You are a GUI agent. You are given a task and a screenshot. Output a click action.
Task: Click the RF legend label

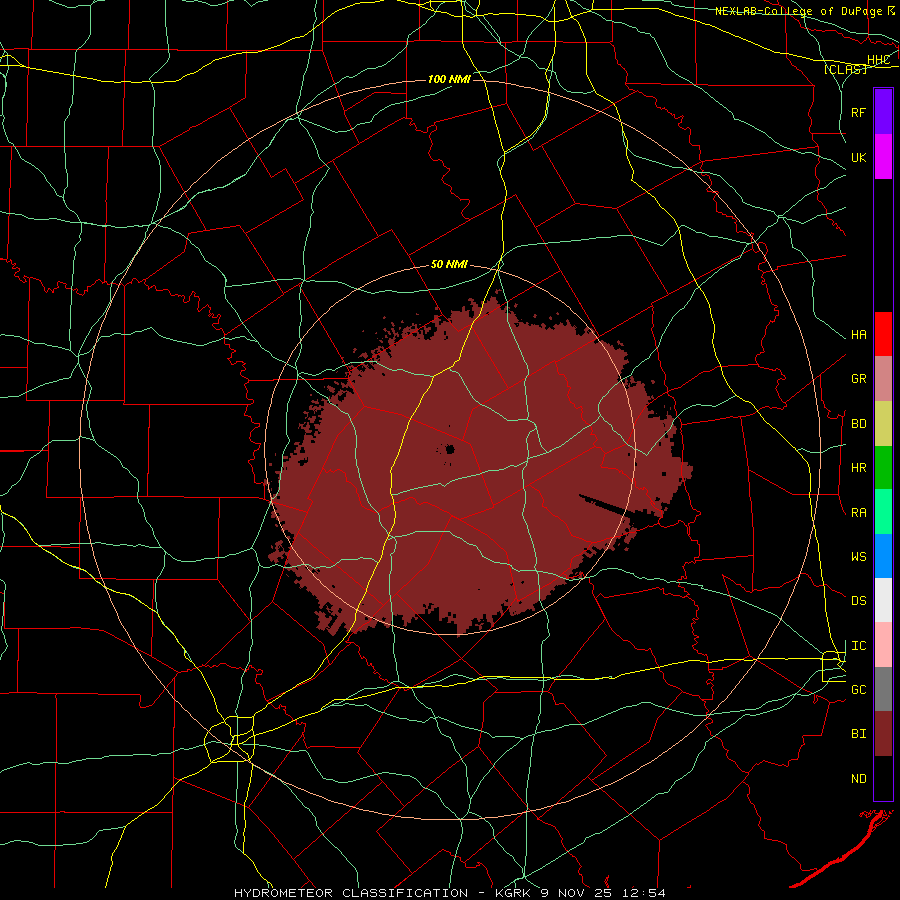858,112
